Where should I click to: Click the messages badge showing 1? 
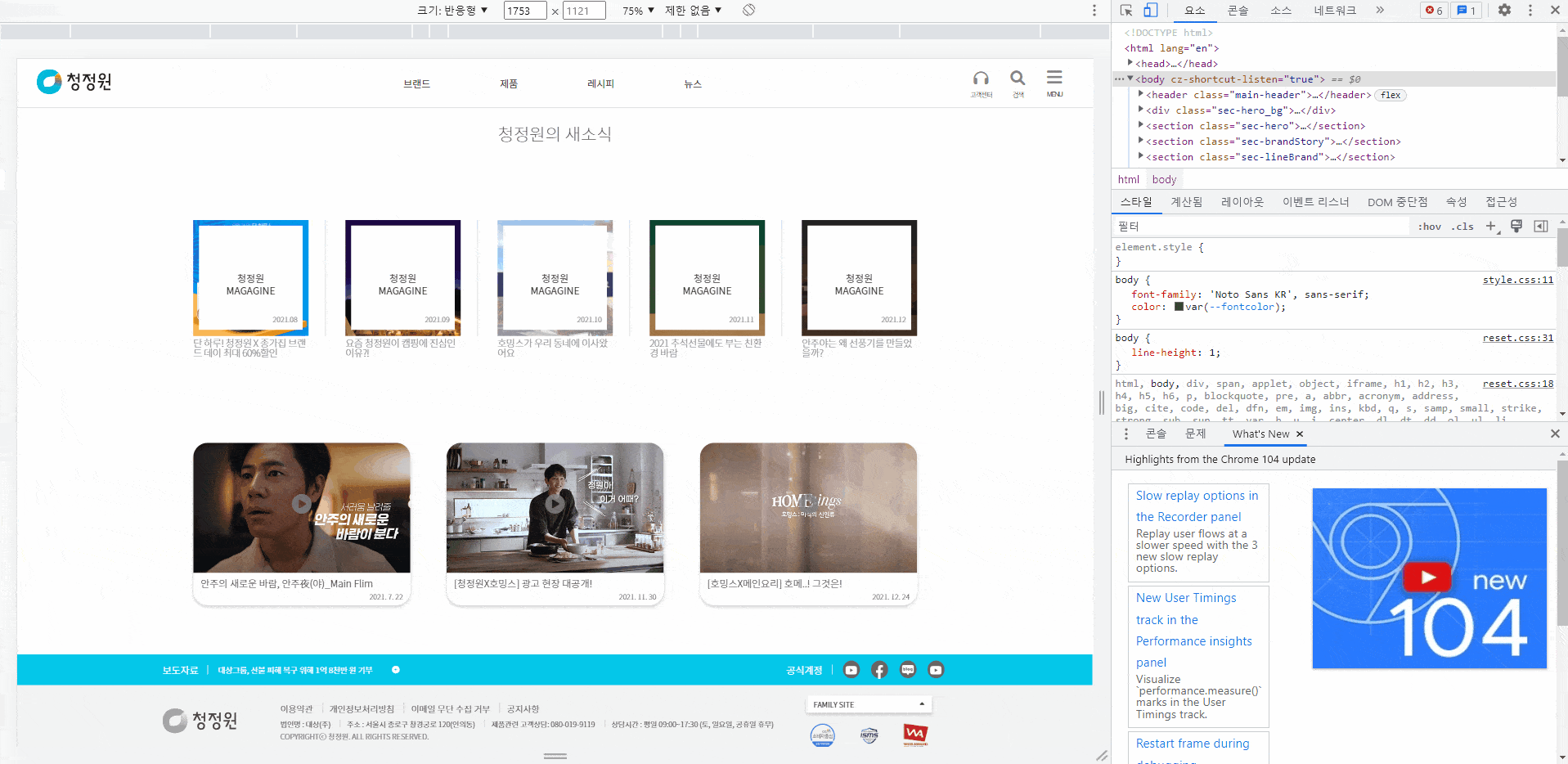point(1467,10)
